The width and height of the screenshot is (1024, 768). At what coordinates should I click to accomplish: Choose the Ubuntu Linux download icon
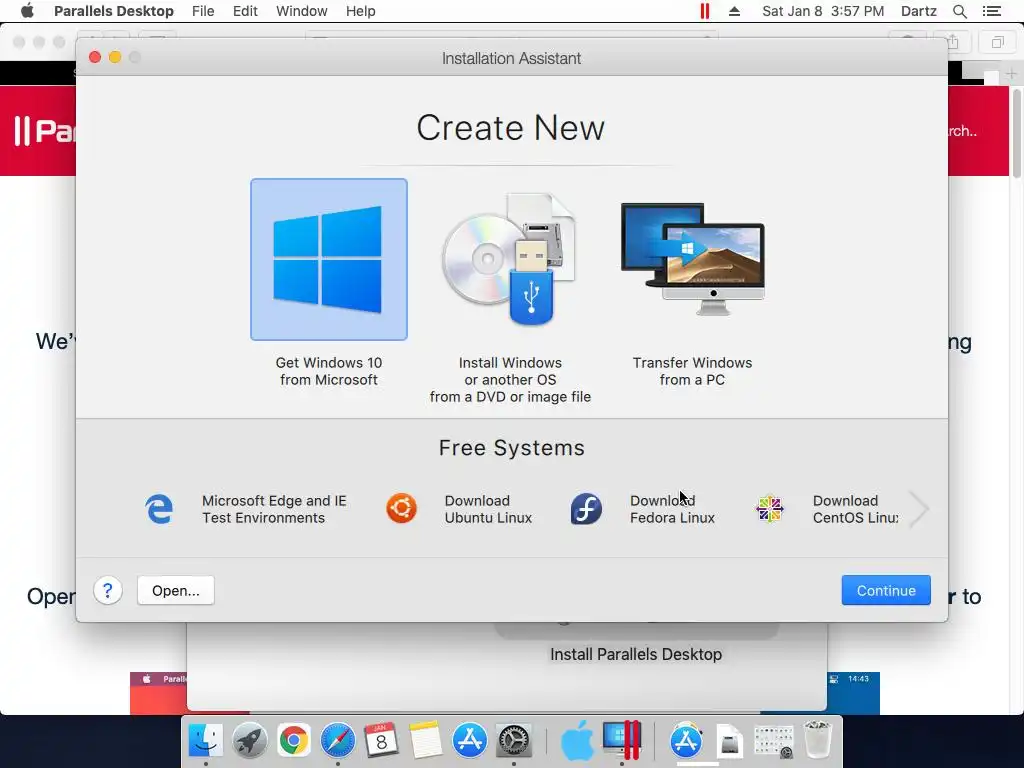(x=401, y=509)
